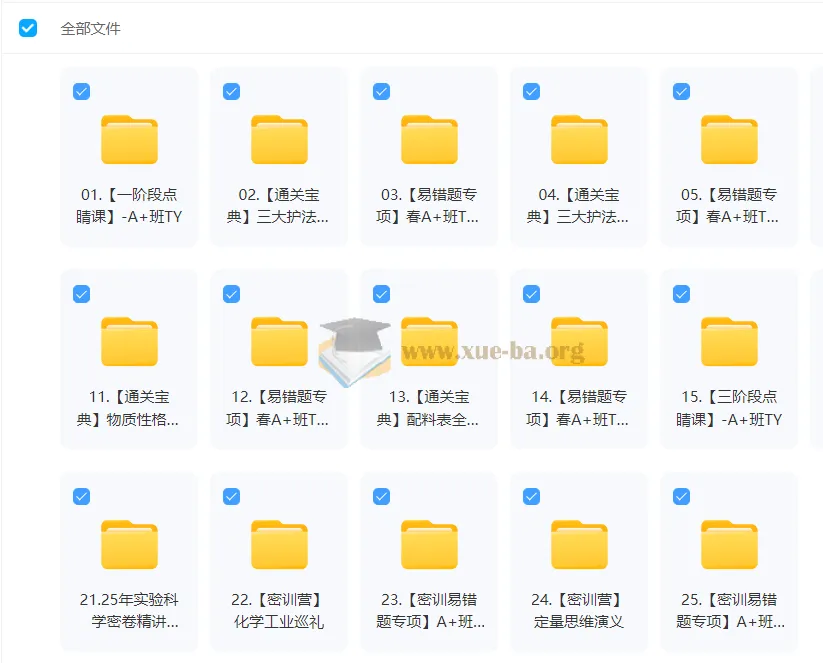823x663 pixels.
Task: Click the 03.【易错题专项】 folder name
Action: (x=429, y=205)
